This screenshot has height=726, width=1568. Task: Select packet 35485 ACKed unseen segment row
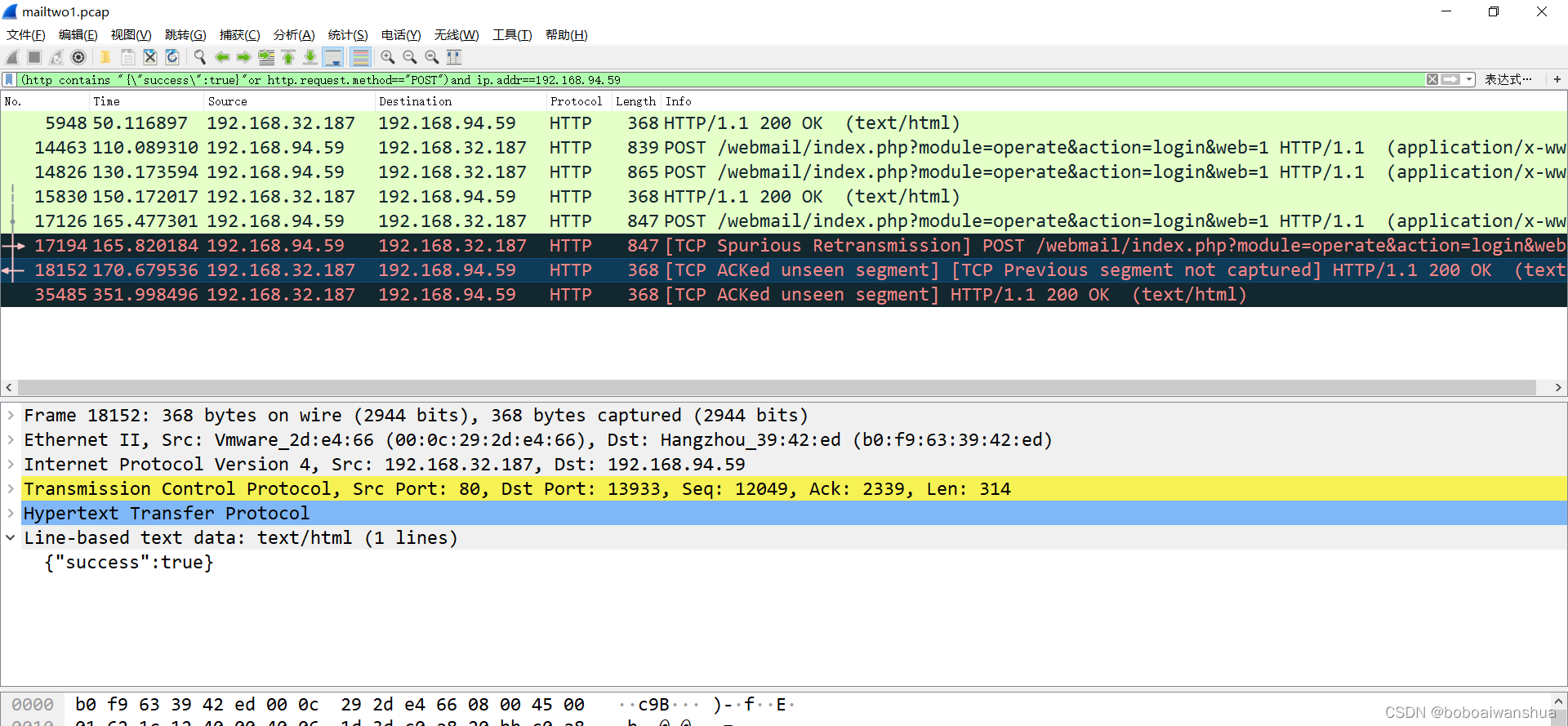point(784,295)
